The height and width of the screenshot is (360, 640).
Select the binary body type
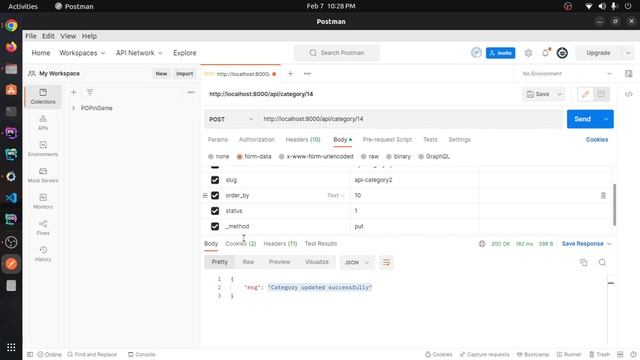click(x=389, y=156)
